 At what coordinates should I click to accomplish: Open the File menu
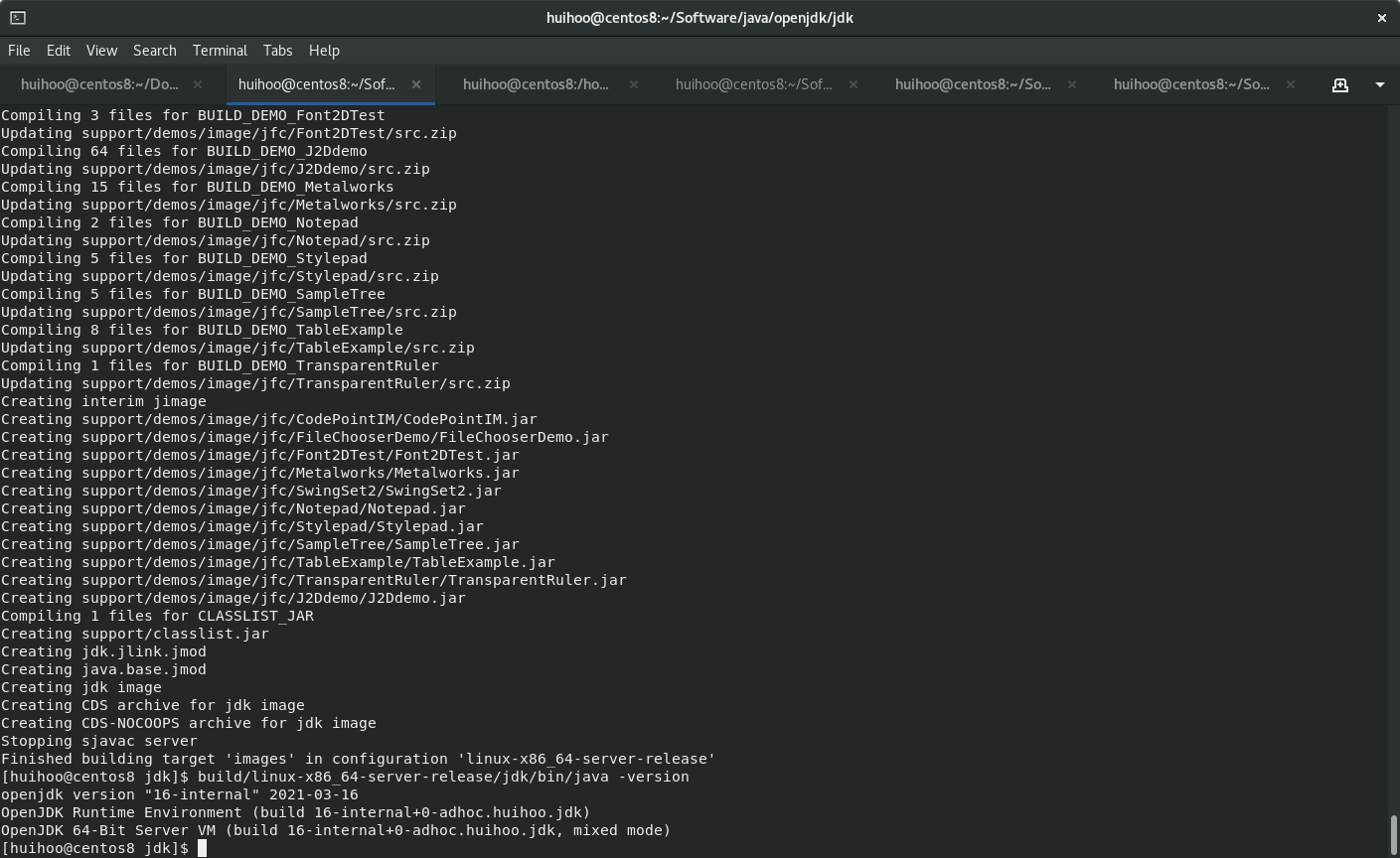pyautogui.click(x=19, y=50)
